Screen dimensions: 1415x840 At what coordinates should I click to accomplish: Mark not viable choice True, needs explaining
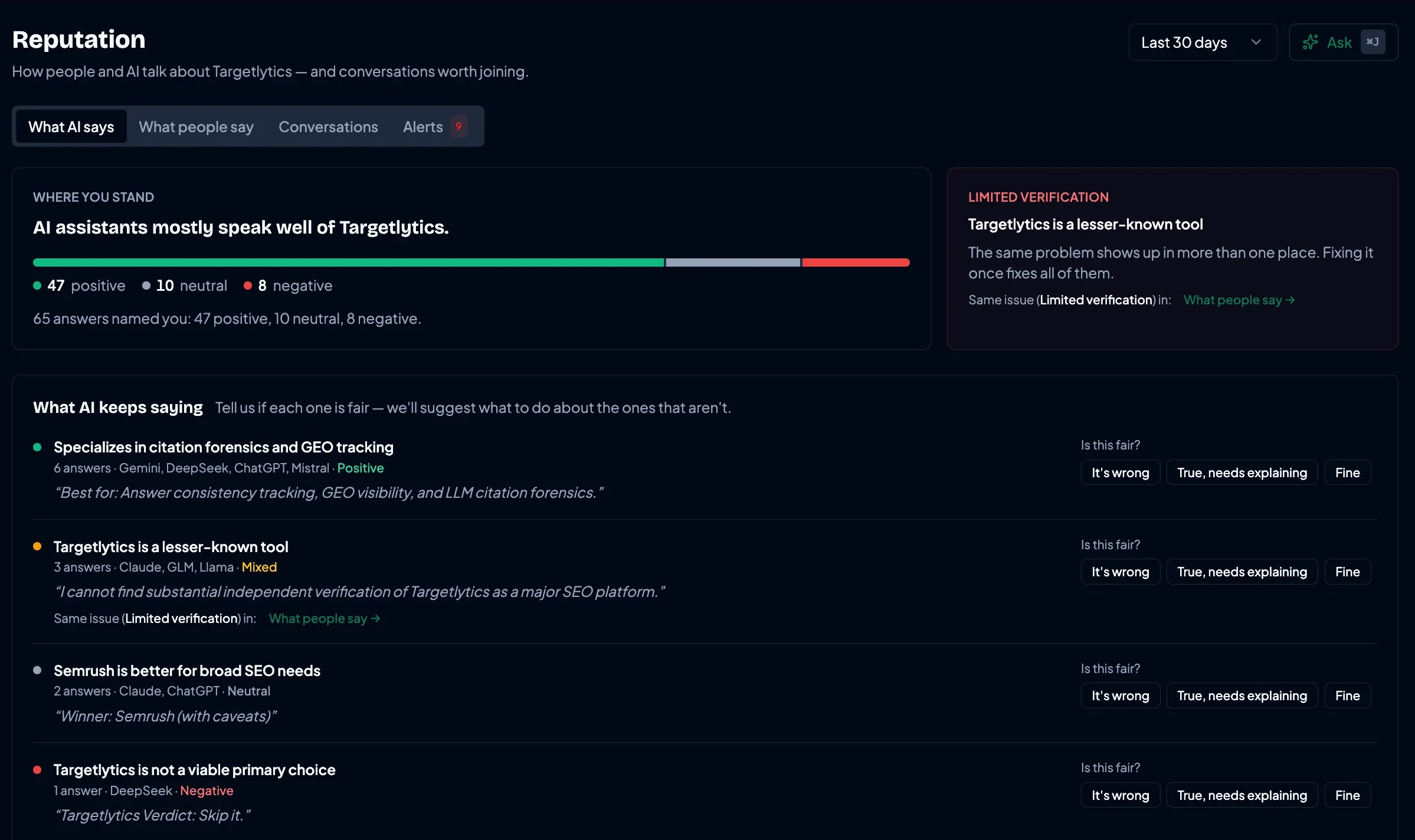click(x=1242, y=795)
